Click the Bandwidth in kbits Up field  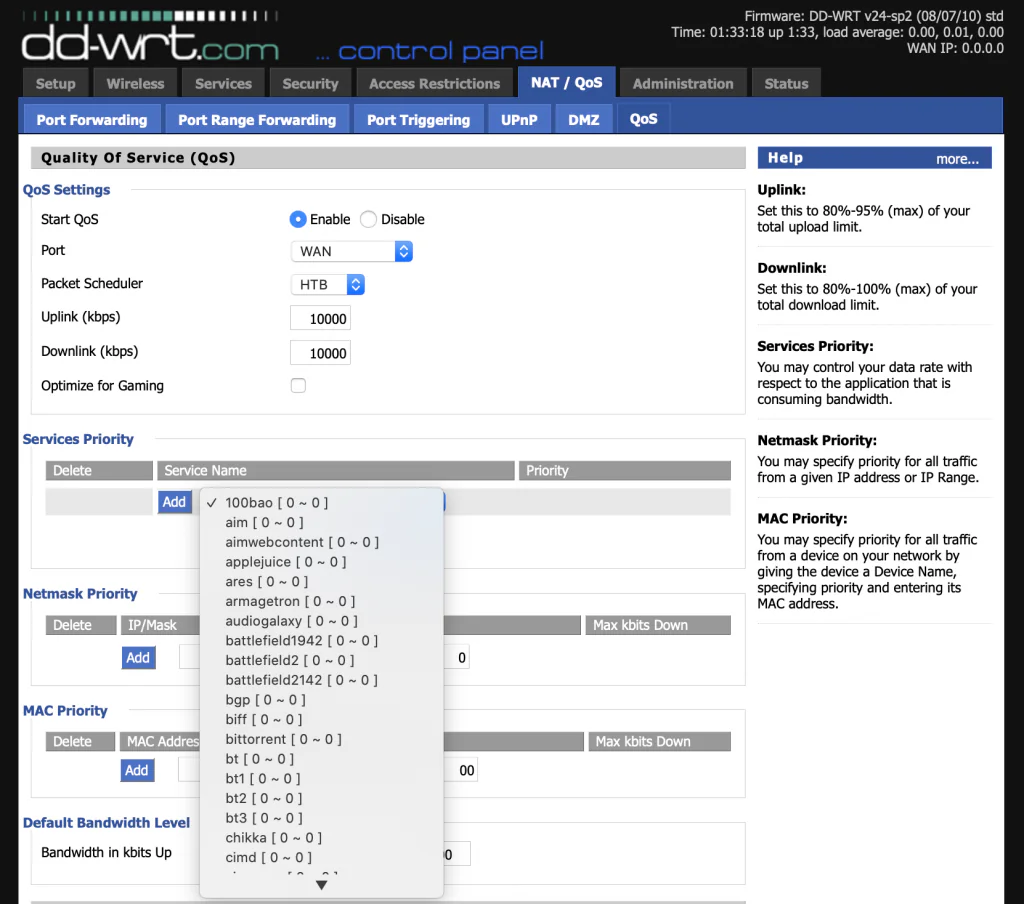(456, 854)
